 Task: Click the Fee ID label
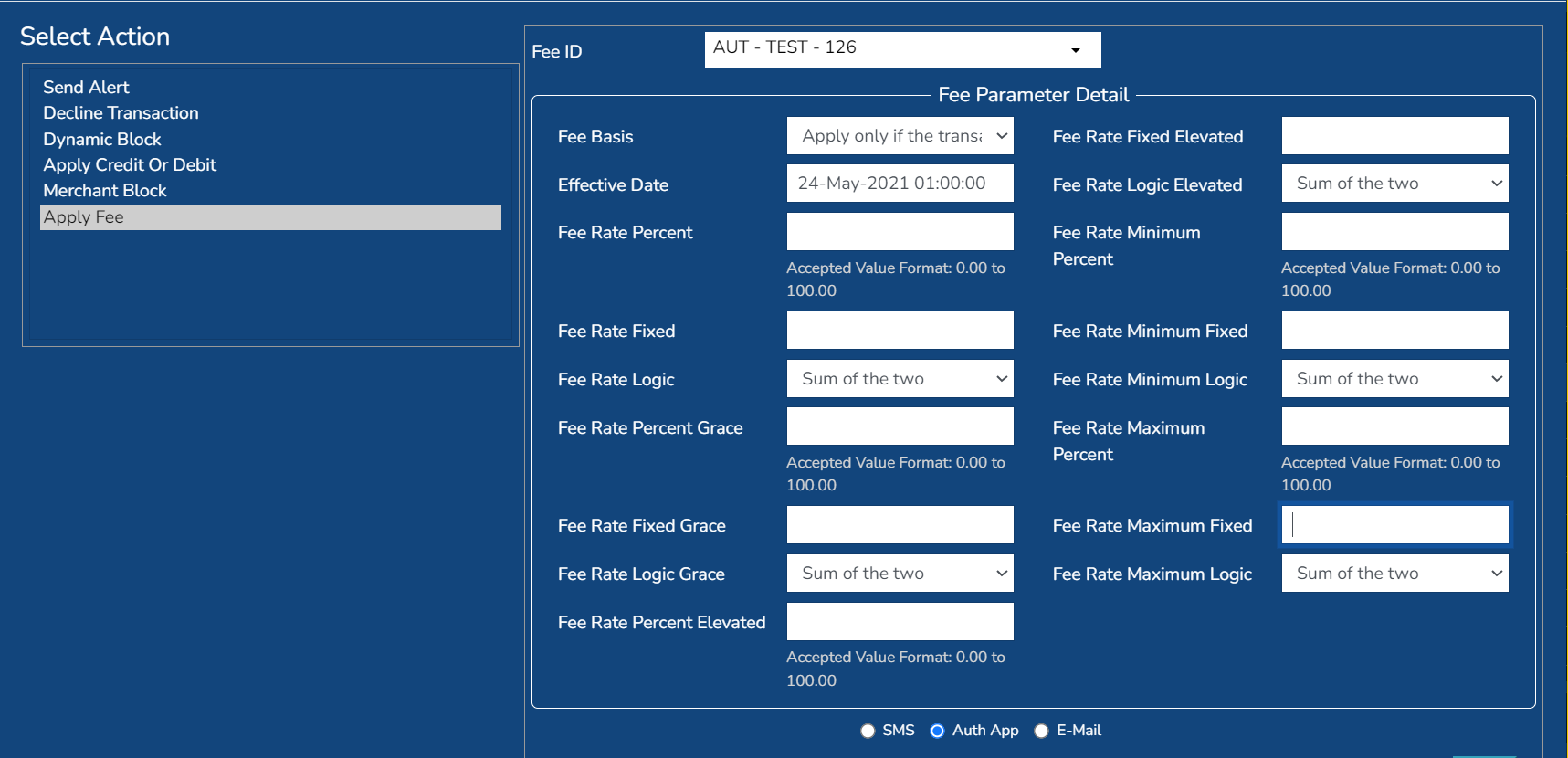(557, 52)
